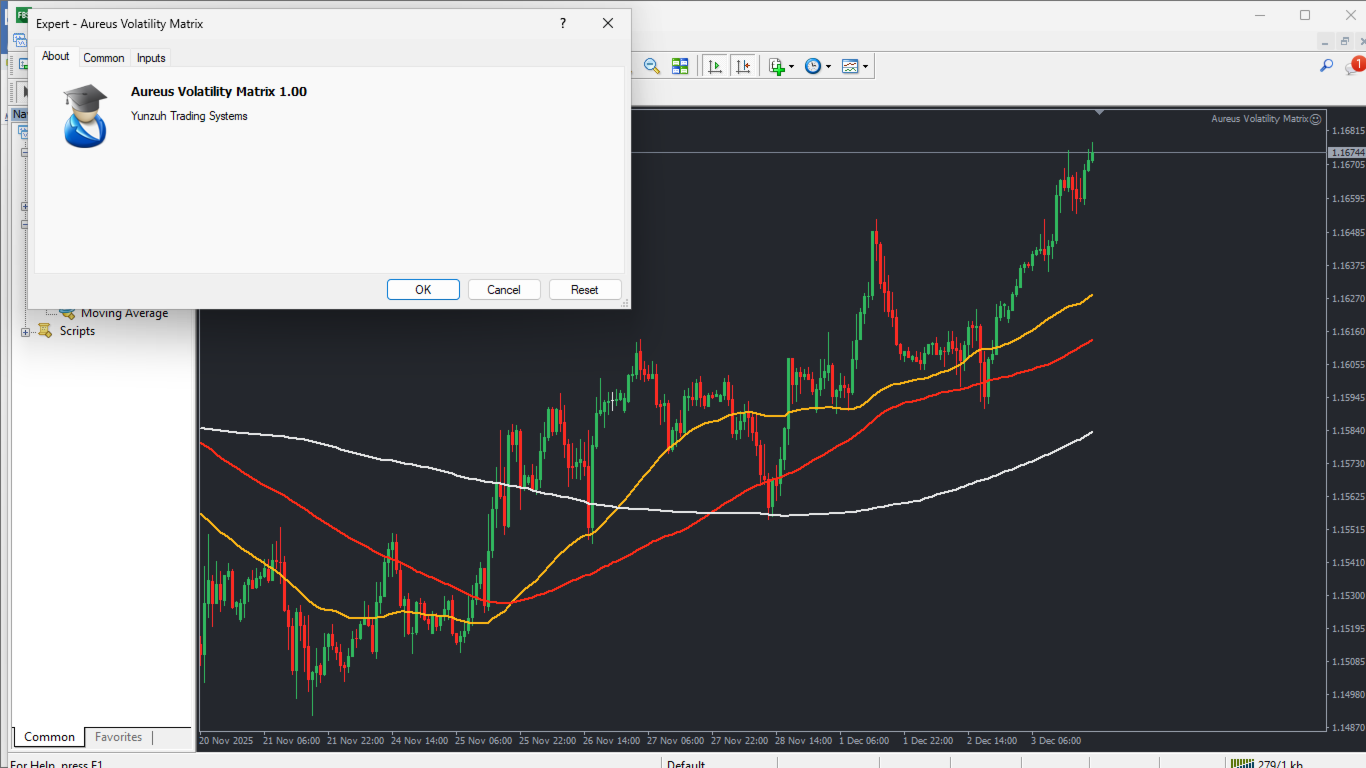Click the 1.14870 price scale label
1366x768 pixels.
(x=1349, y=727)
